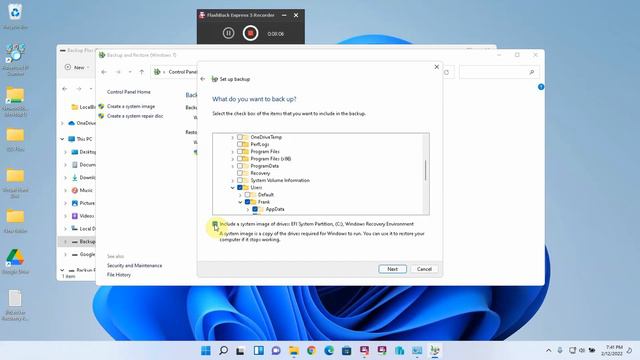The height and width of the screenshot is (360, 640).
Task: Expand OneDrive in File Explorer sidebar
Action: tap(62, 123)
